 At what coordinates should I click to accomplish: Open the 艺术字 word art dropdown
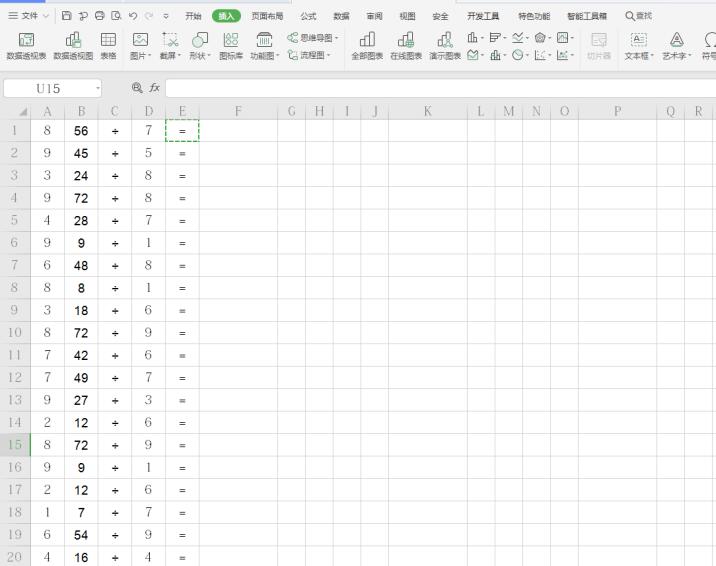point(677,46)
